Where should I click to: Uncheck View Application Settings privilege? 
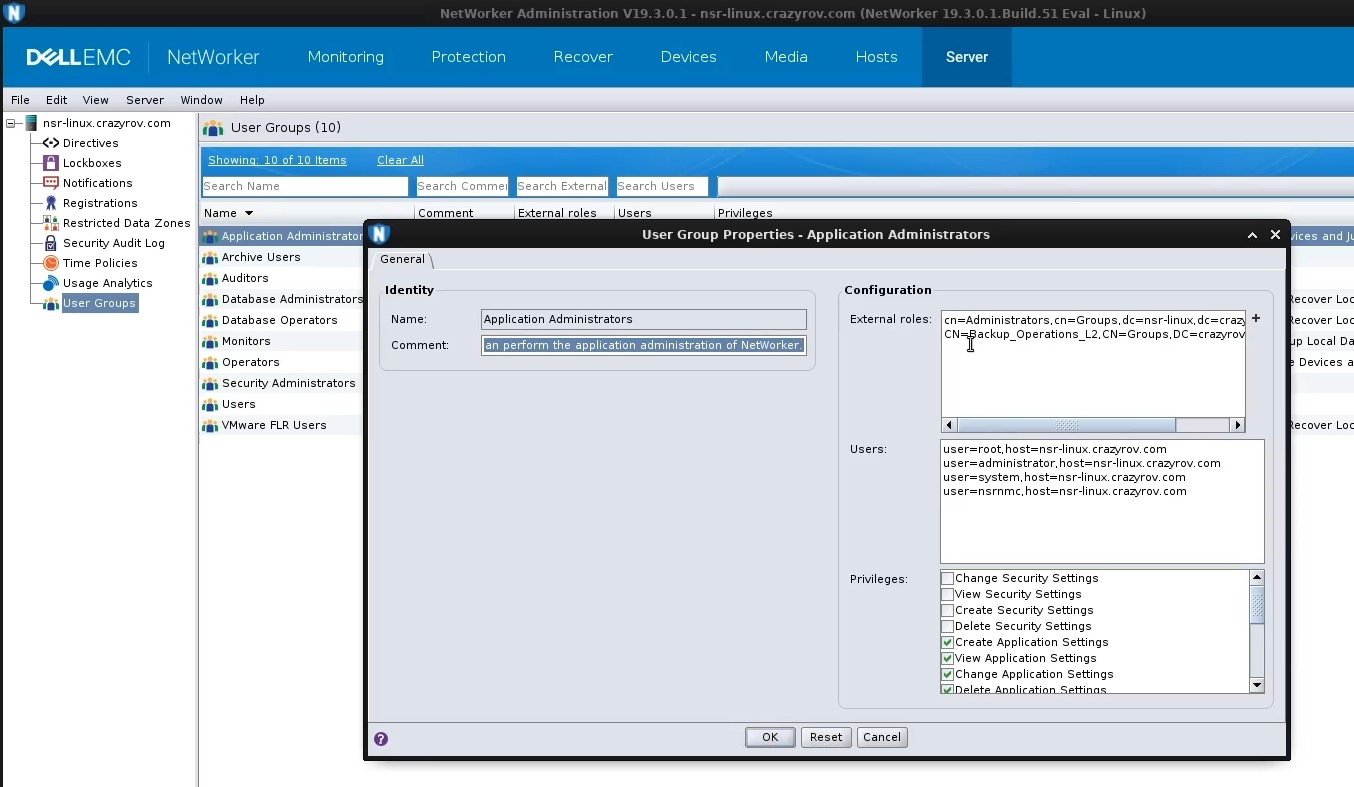(947, 658)
